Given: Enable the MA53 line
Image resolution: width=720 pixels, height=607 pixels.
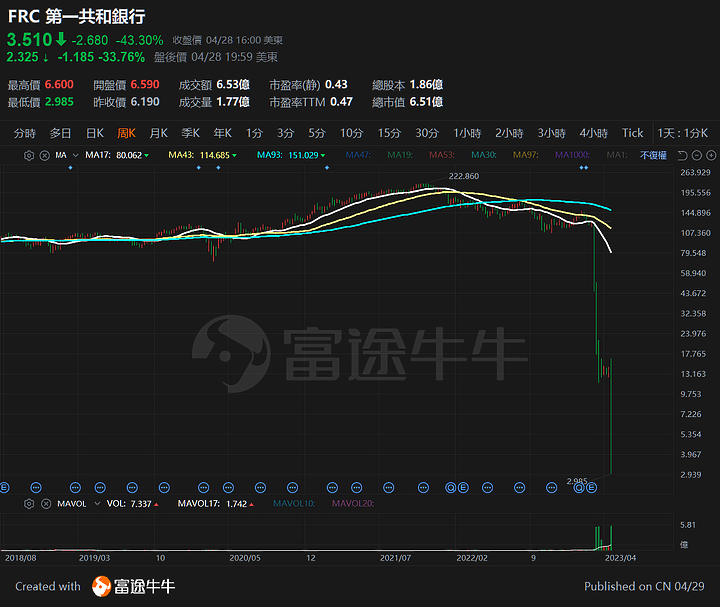Looking at the screenshot, I should [441, 155].
